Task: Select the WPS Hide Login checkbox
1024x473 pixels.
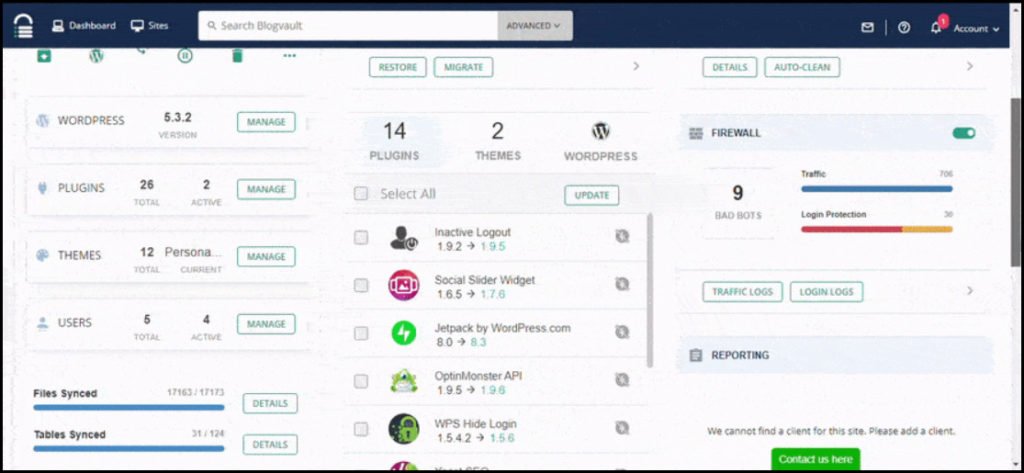Action: (361, 429)
